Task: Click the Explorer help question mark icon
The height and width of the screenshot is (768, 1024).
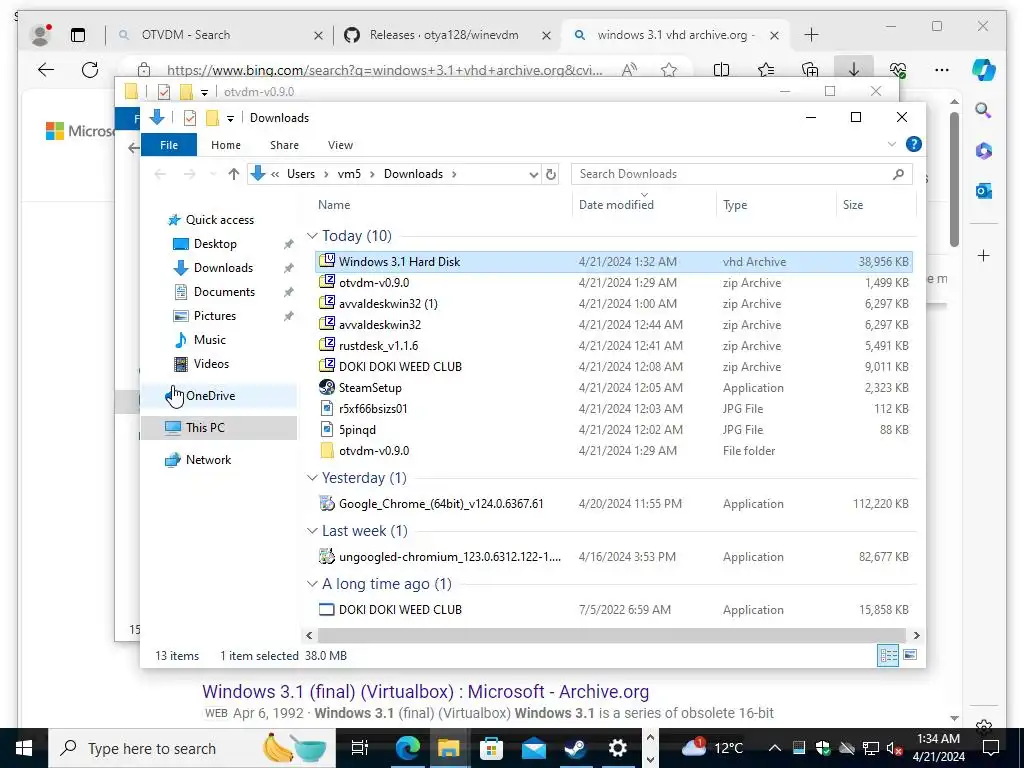Action: point(914,144)
